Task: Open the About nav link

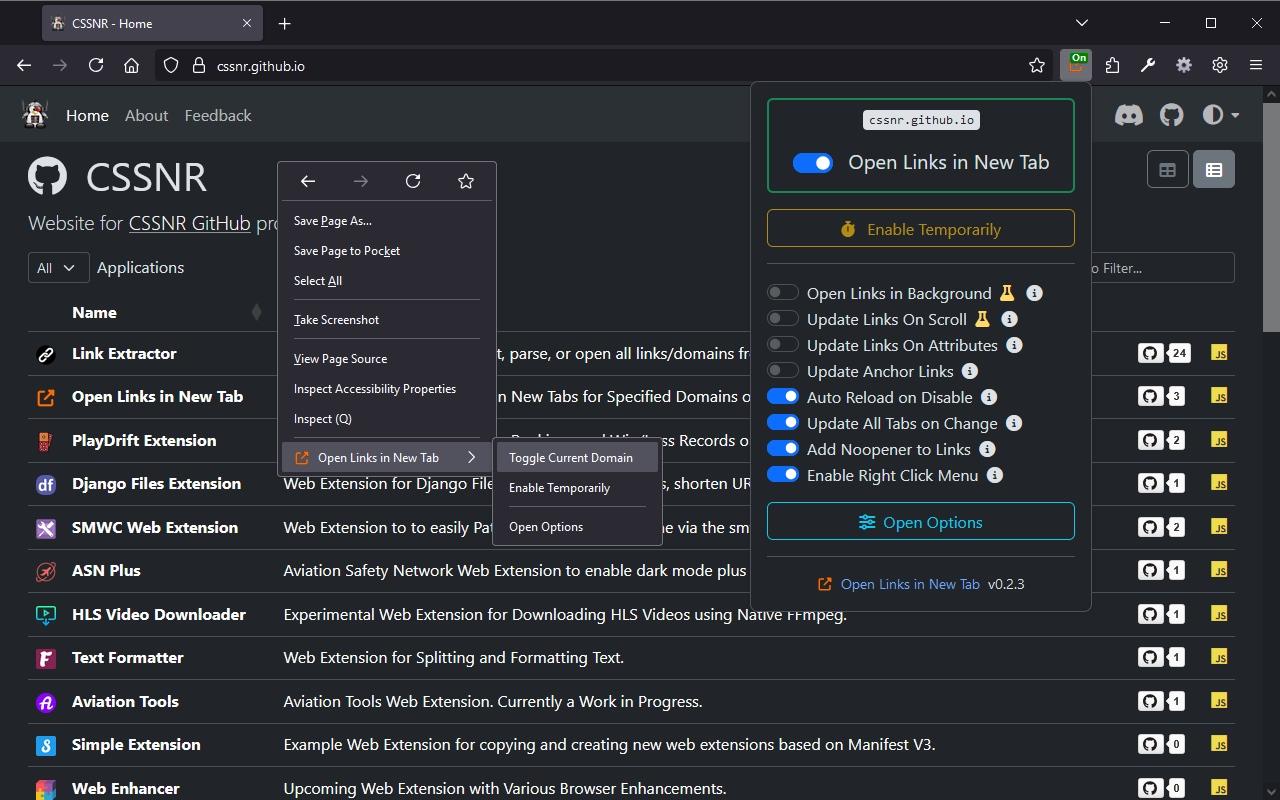Action: click(146, 115)
